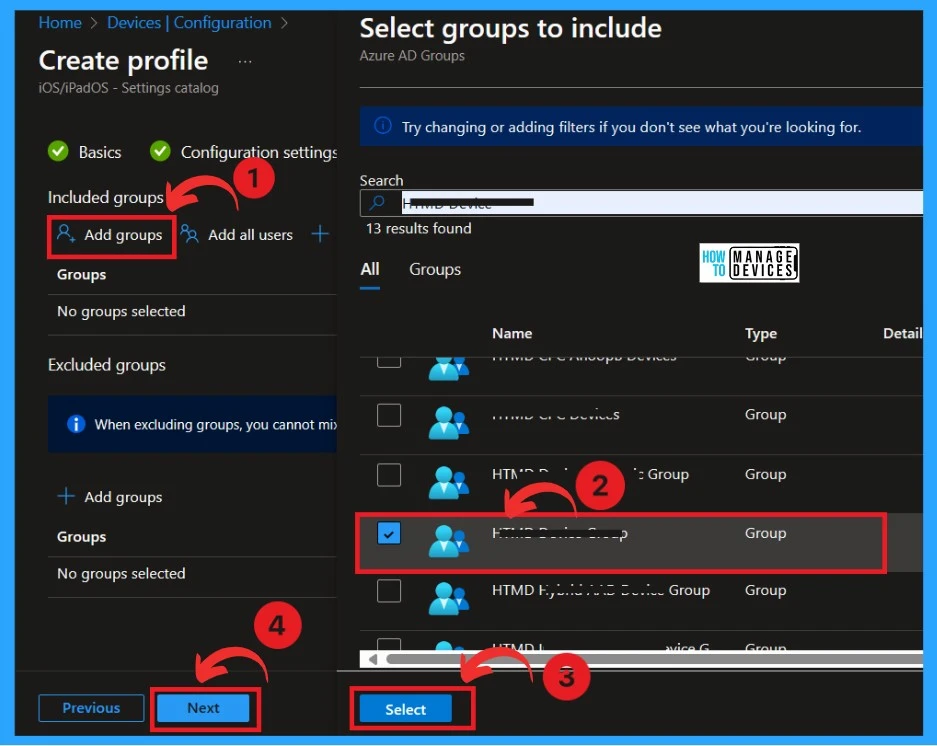Check the HTMD CPC Devices row checkbox
This screenshot has width=937, height=746.
pyautogui.click(x=388, y=415)
